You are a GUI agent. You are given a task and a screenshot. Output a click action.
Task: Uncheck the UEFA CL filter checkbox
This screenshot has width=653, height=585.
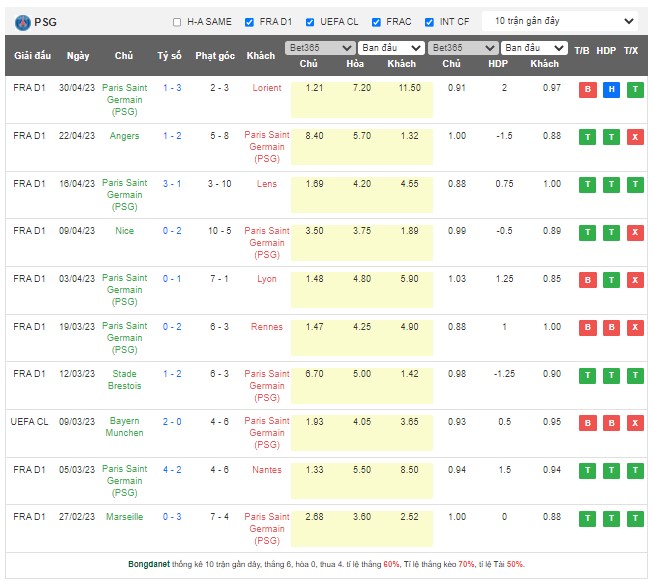[310, 22]
